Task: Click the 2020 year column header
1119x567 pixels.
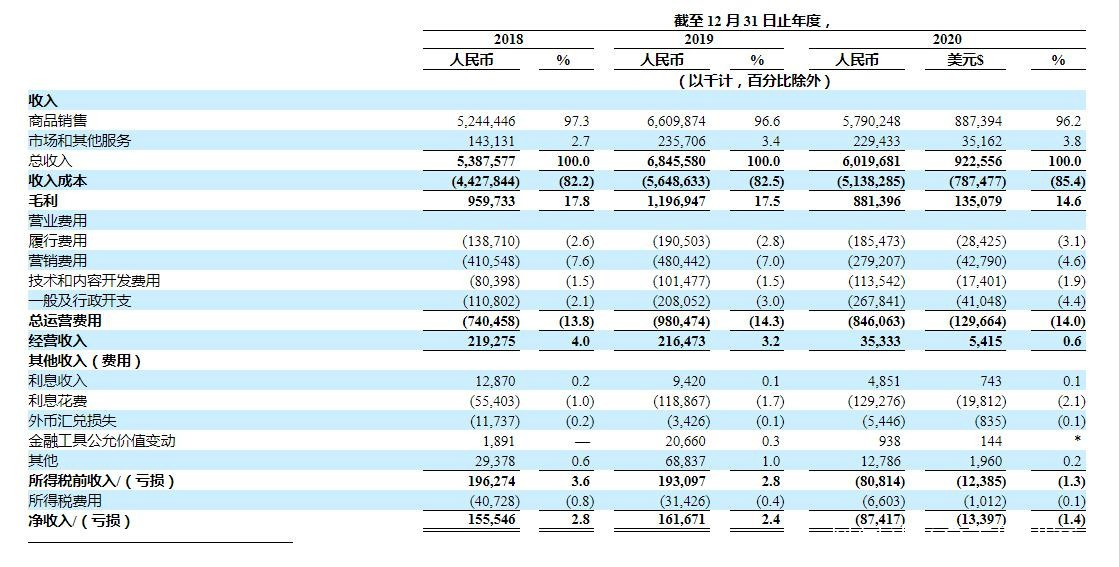Action: click(947, 39)
